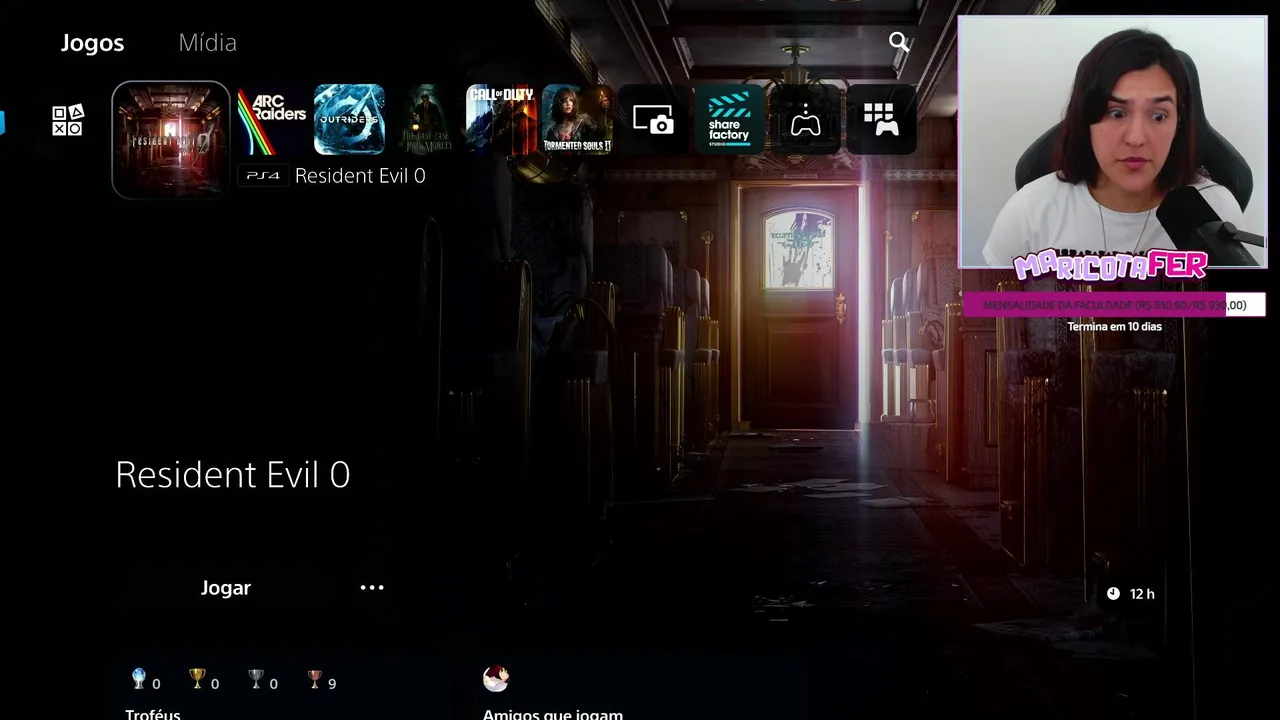Open the Media Gallery camera icon
1280x720 pixels.
click(x=653, y=120)
